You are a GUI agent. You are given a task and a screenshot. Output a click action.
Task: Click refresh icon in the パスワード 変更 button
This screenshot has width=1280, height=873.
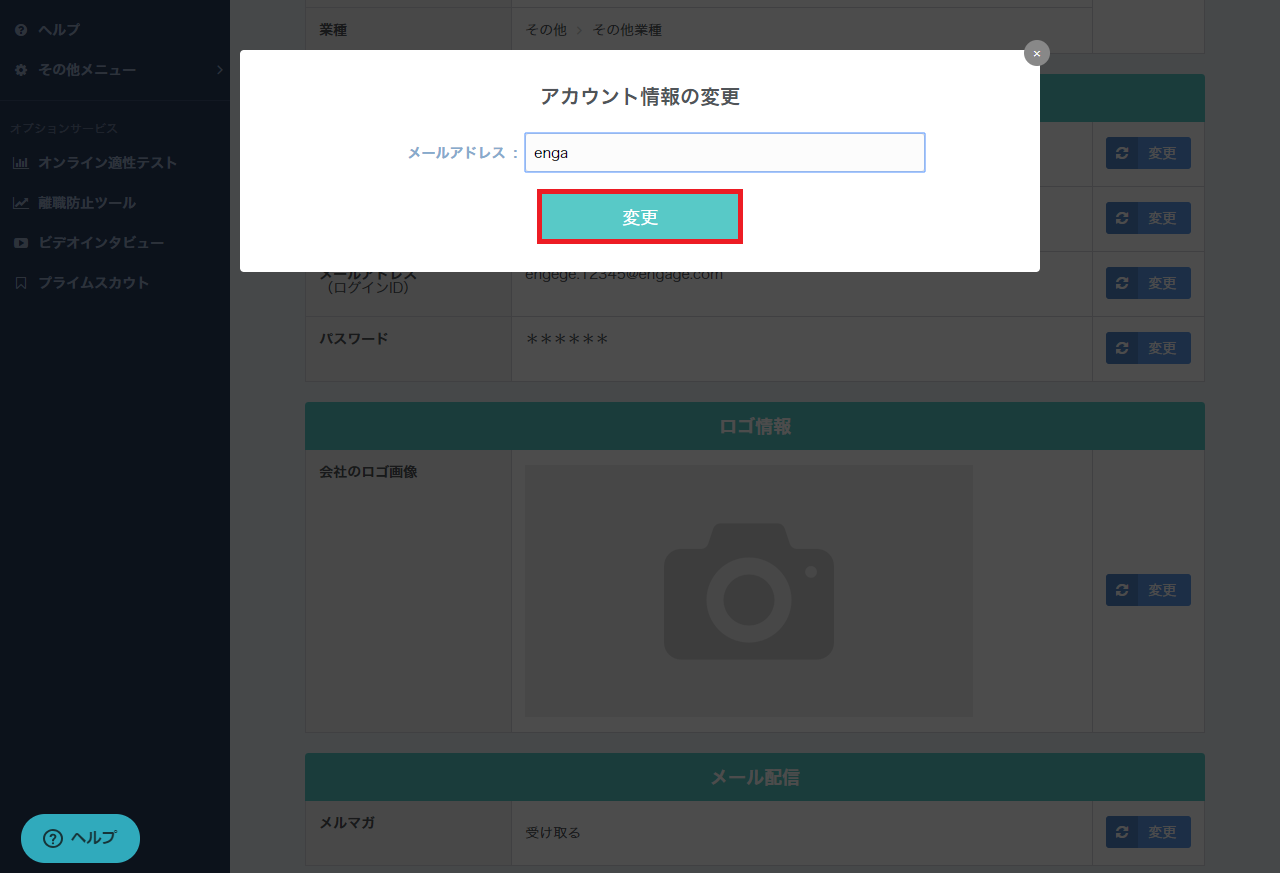pyautogui.click(x=1122, y=348)
